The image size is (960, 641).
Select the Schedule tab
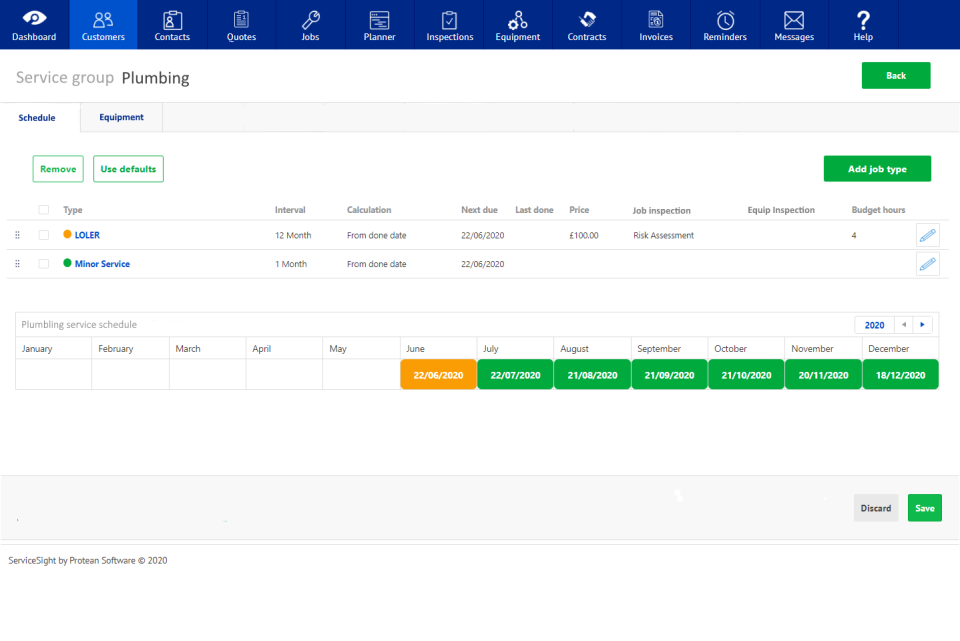pos(37,117)
